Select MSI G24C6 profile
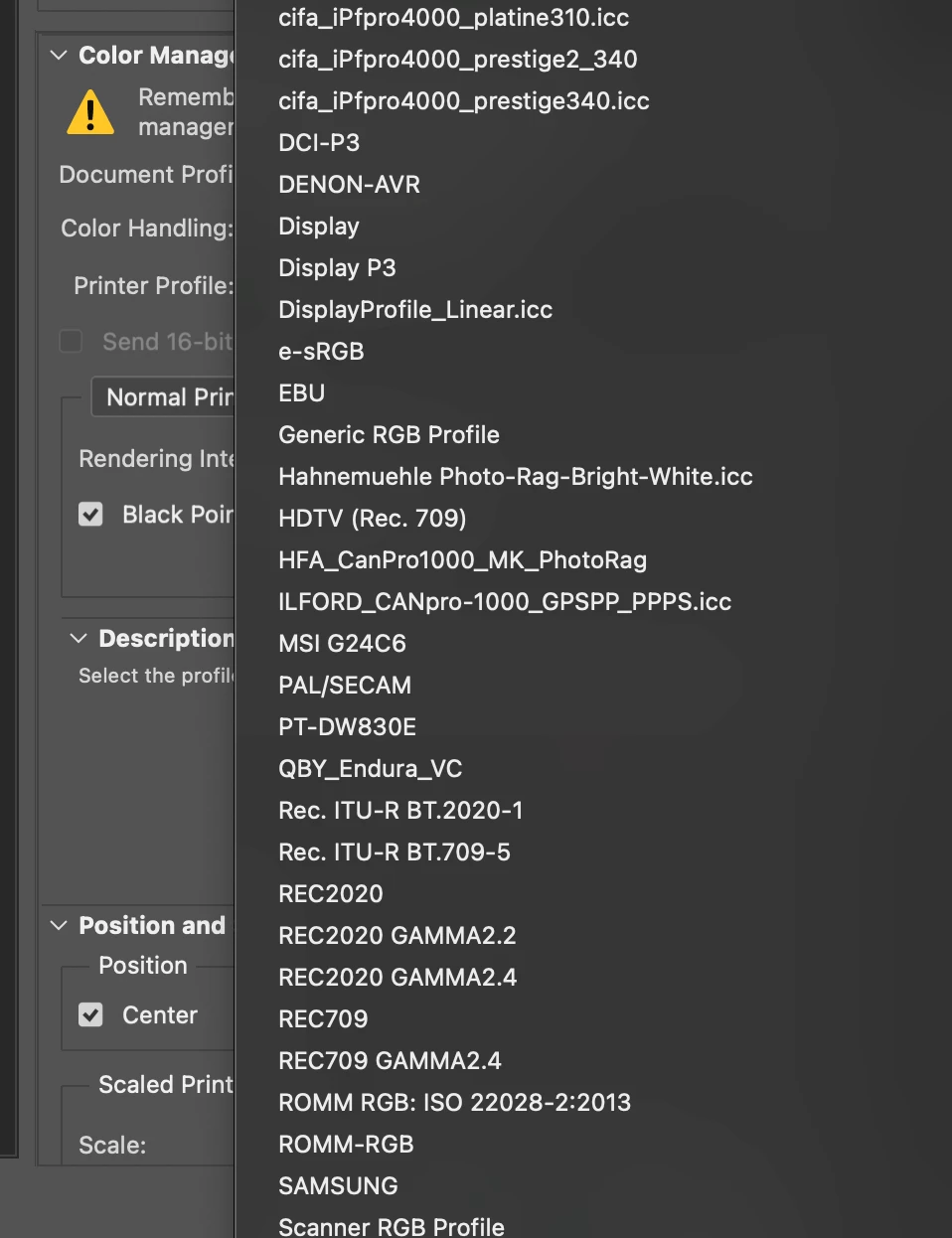Viewport: 952px width, 1238px height. coord(342,644)
